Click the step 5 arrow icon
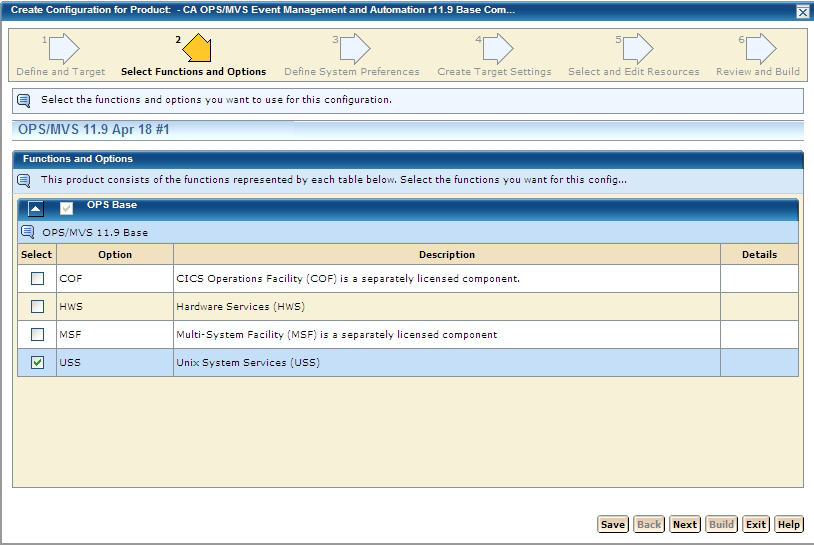814x545 pixels. pyautogui.click(x=638, y=48)
